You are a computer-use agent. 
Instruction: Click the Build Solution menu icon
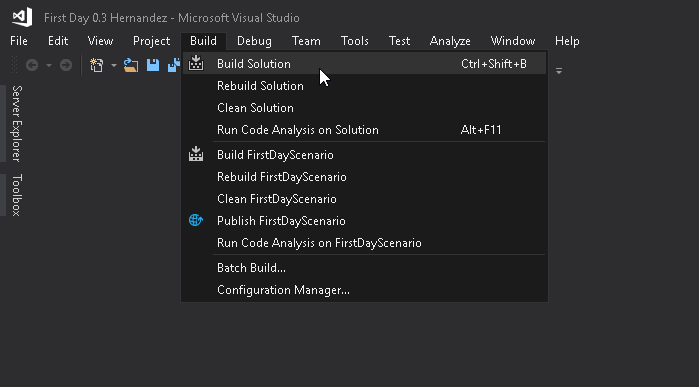[x=196, y=63]
